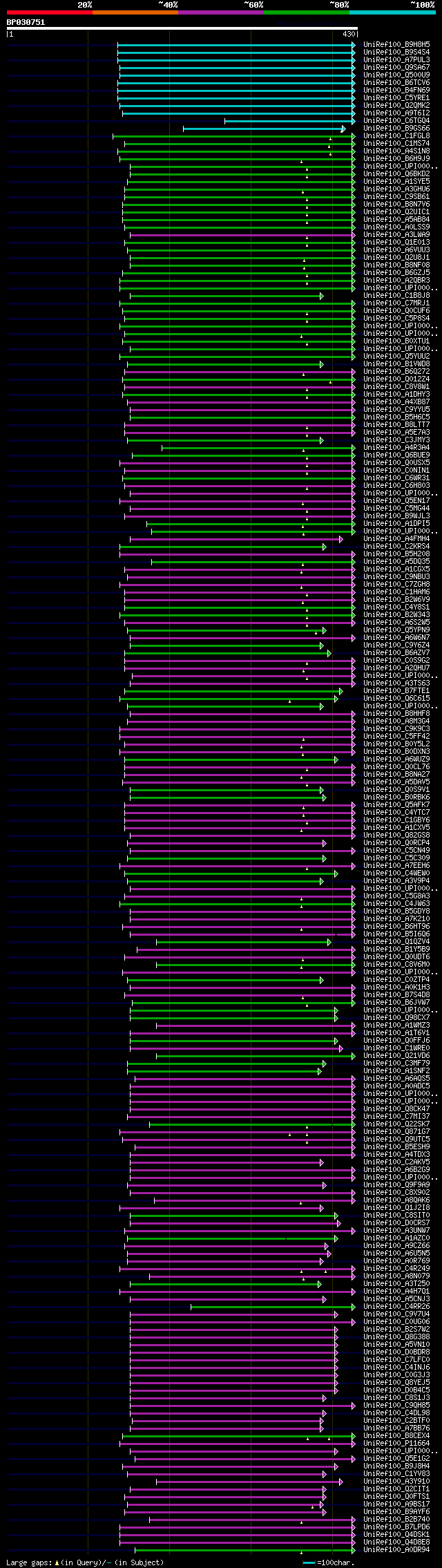Open the UniRef100_A1DHY3 hit

click(396, 394)
